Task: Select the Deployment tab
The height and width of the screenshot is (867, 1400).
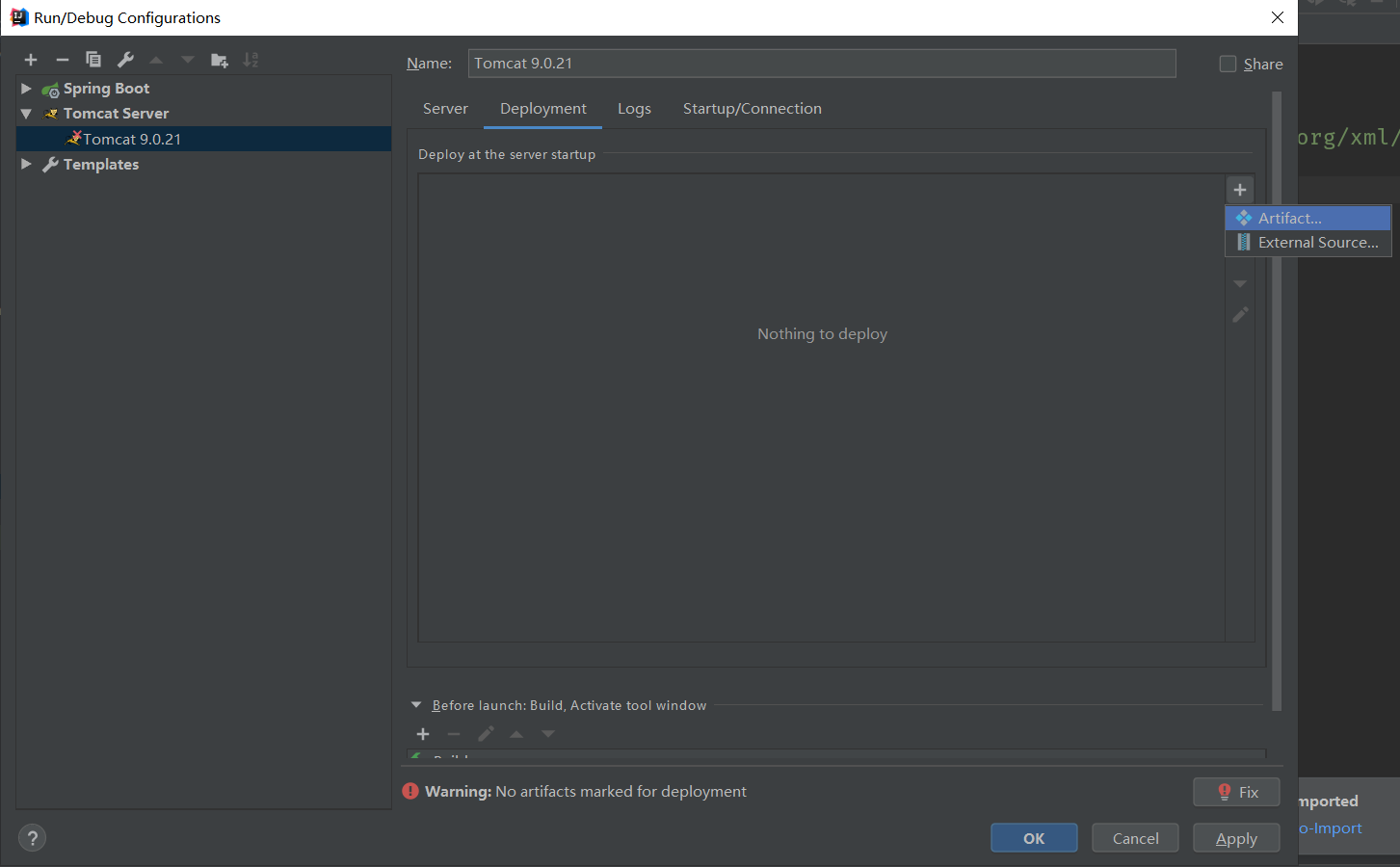Action: (543, 109)
